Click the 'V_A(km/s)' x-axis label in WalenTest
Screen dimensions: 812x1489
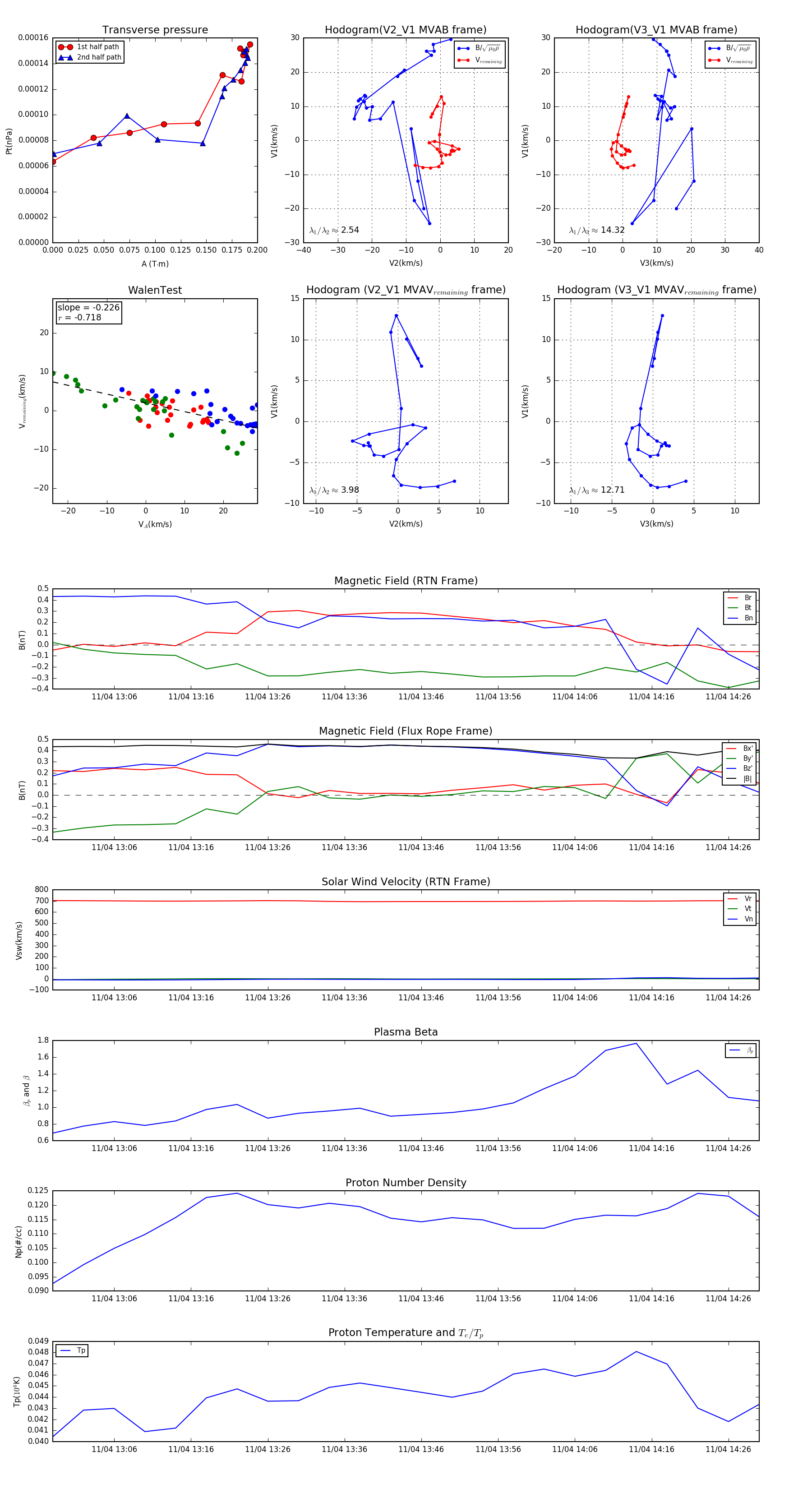pos(155,525)
